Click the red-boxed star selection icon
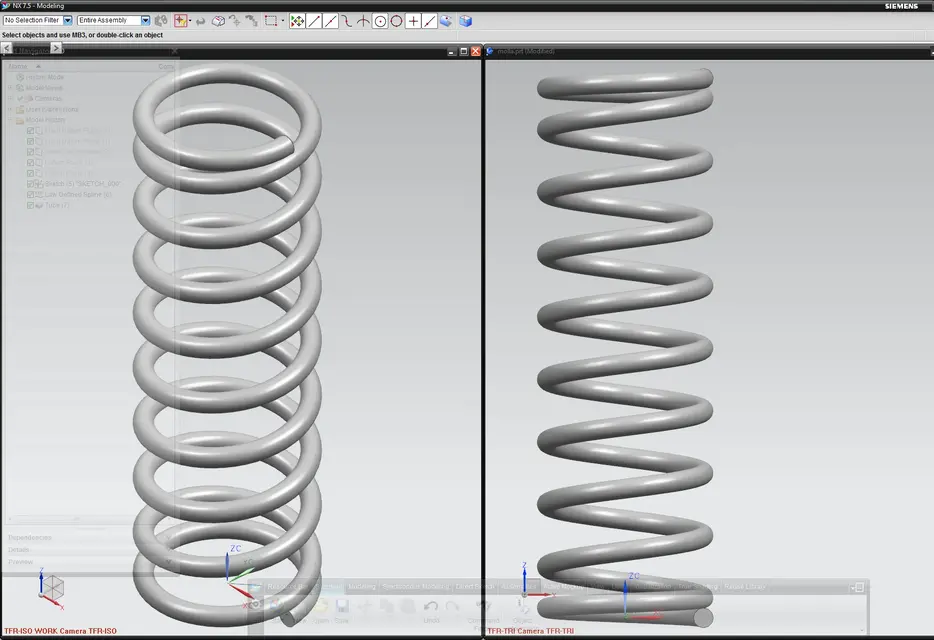This screenshot has width=934, height=640. pos(180,21)
